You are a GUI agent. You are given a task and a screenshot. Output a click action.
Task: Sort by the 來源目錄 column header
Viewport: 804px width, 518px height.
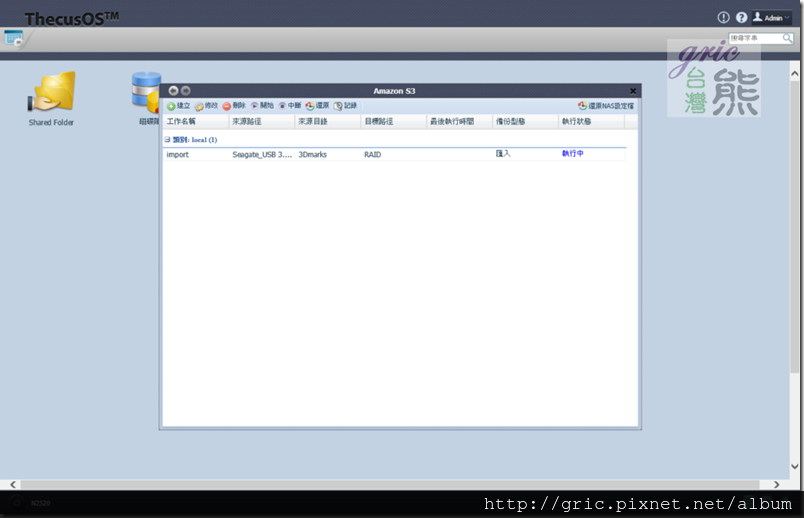328,122
